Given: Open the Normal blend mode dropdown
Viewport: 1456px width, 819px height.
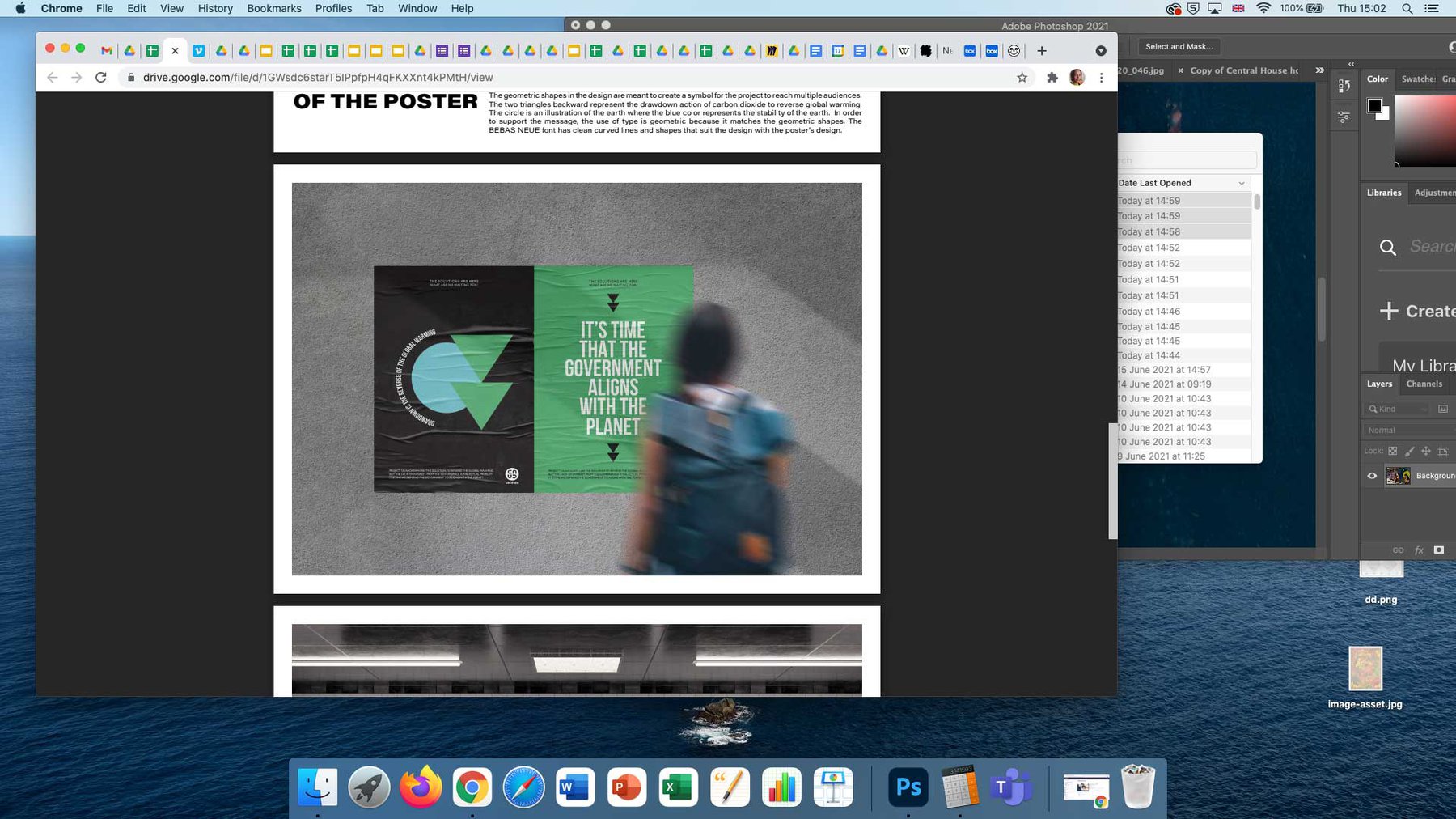Looking at the screenshot, I should click(x=1410, y=430).
